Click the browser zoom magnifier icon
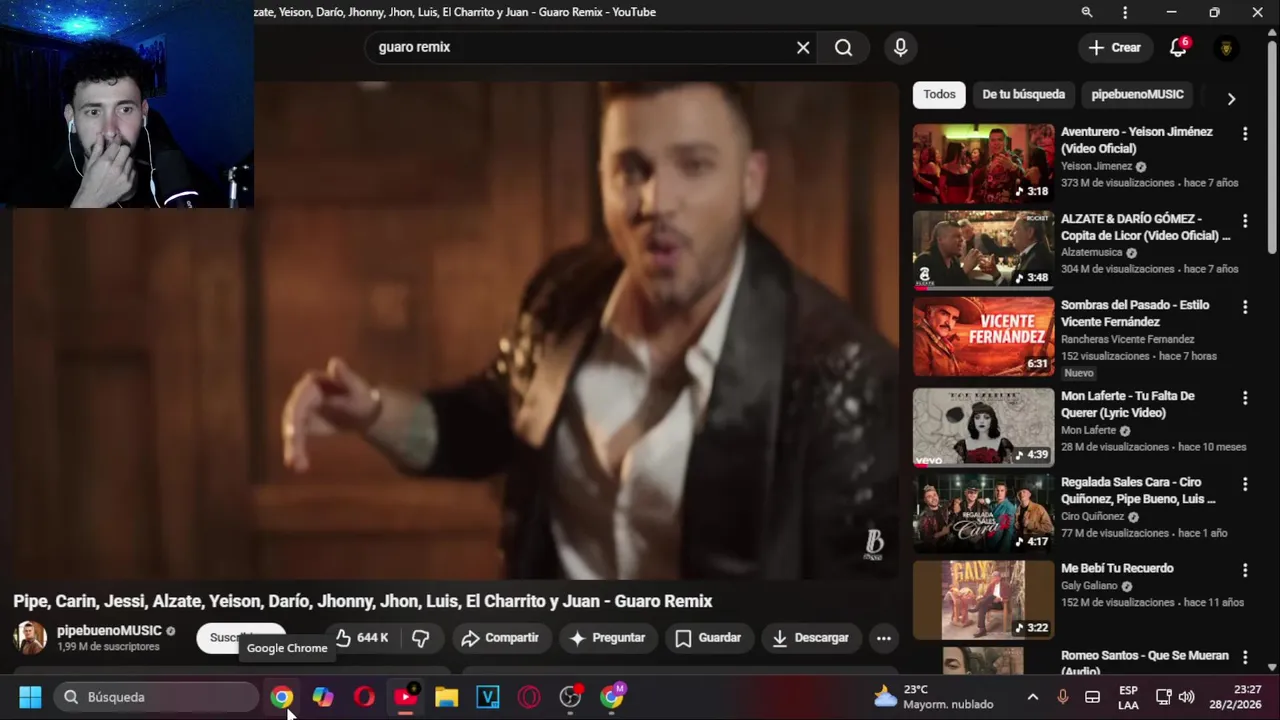The height and width of the screenshot is (720, 1280). click(1086, 12)
